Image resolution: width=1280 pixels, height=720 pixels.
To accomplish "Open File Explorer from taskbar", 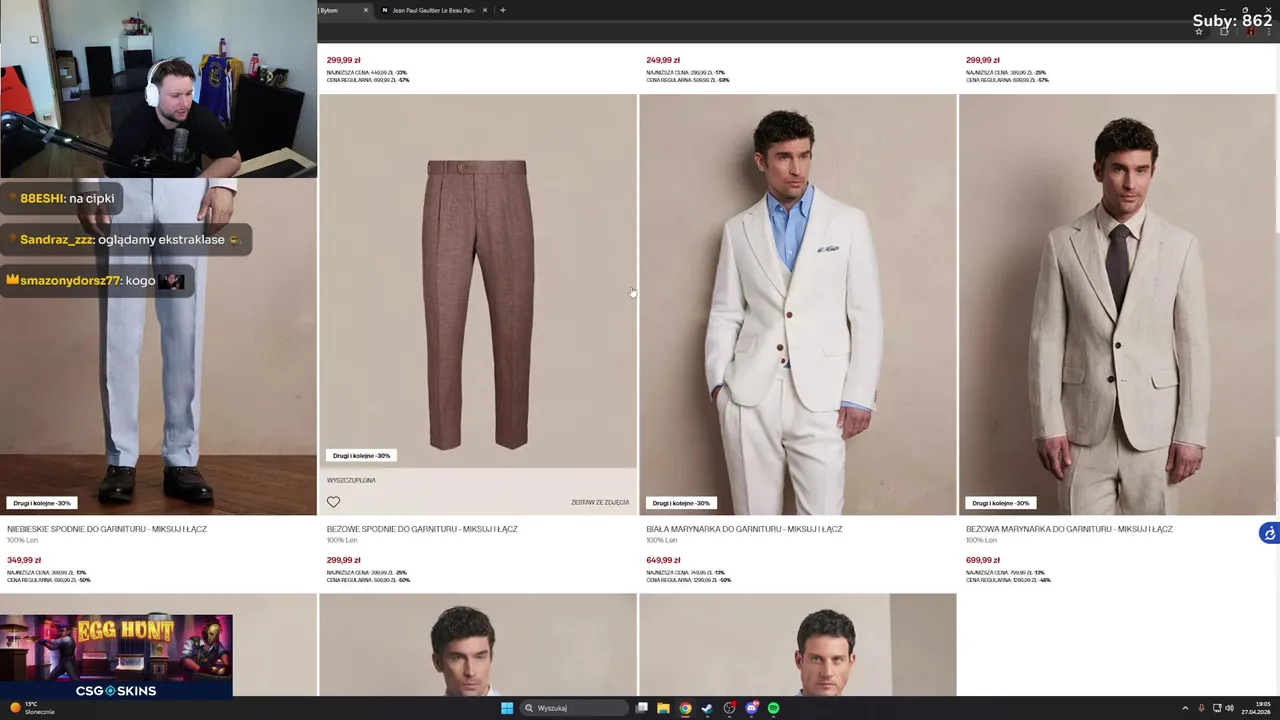I will [663, 708].
